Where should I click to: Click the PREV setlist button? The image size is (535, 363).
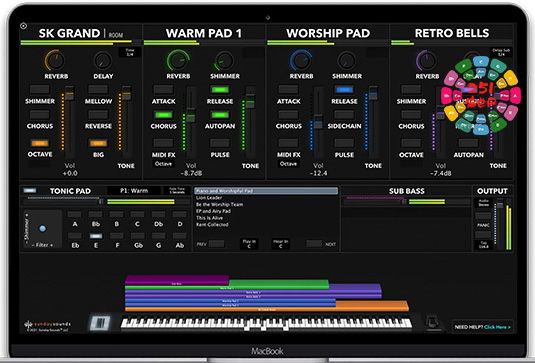(217, 244)
